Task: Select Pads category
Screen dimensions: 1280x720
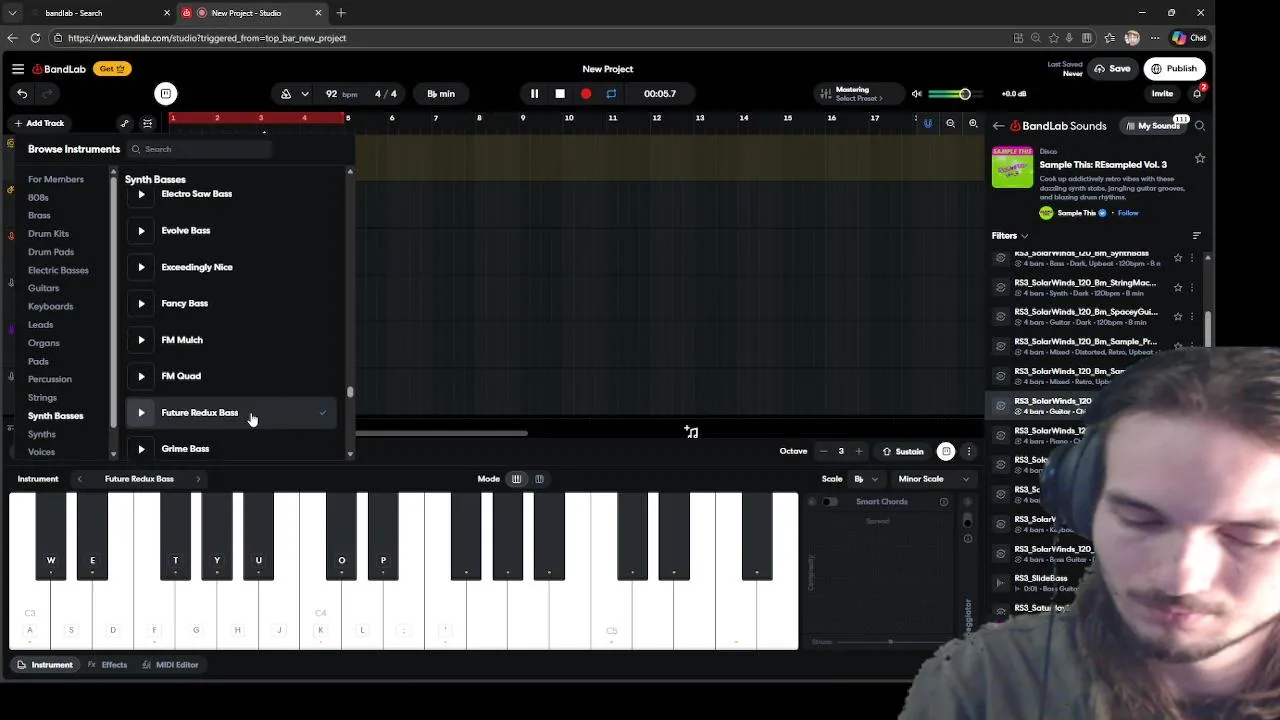Action: pos(38,361)
